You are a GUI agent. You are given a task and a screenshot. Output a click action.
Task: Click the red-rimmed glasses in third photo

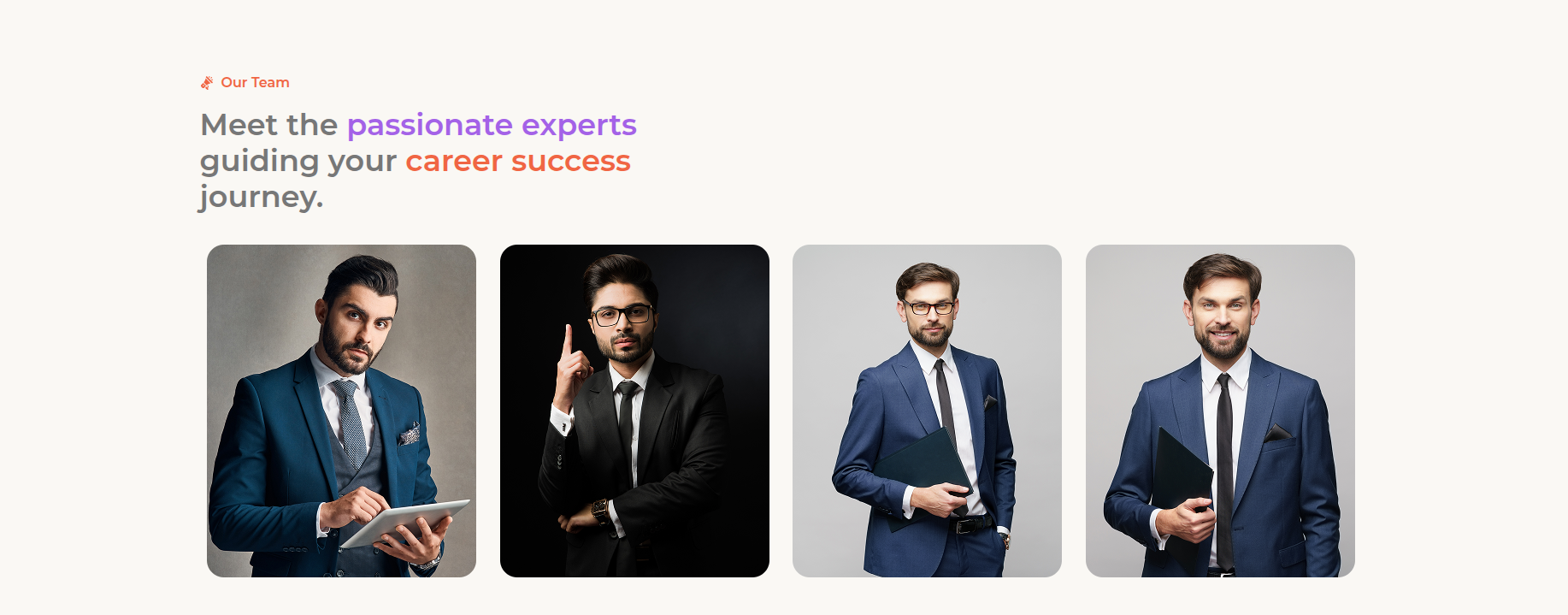click(929, 307)
